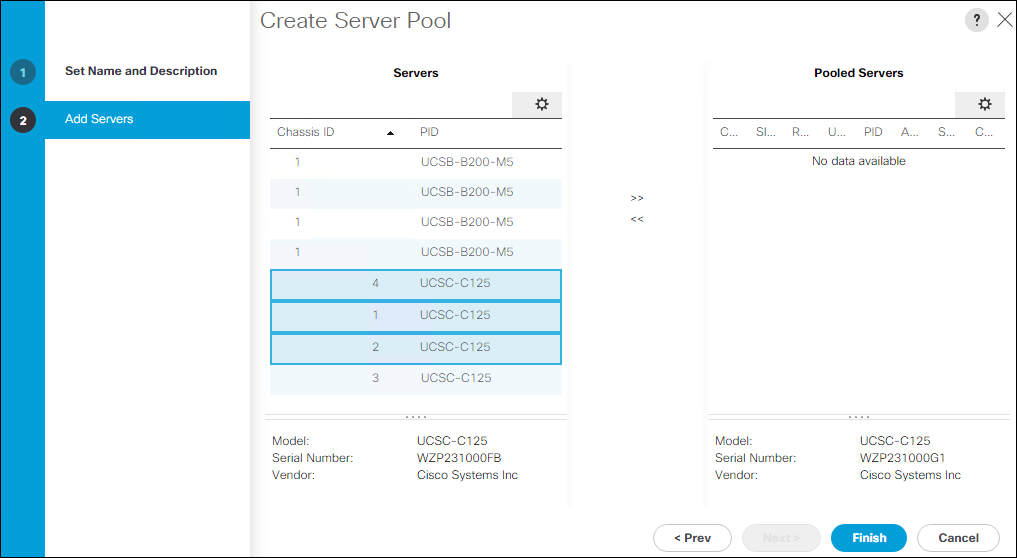Sort Pooled Servers by the U... column
The height and width of the screenshot is (558, 1017).
[837, 132]
